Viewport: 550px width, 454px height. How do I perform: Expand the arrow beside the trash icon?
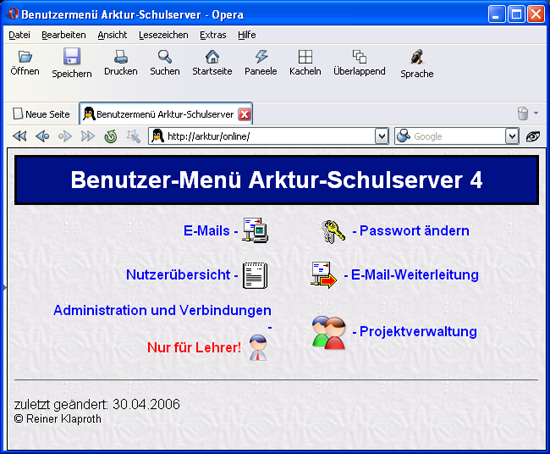click(x=536, y=113)
